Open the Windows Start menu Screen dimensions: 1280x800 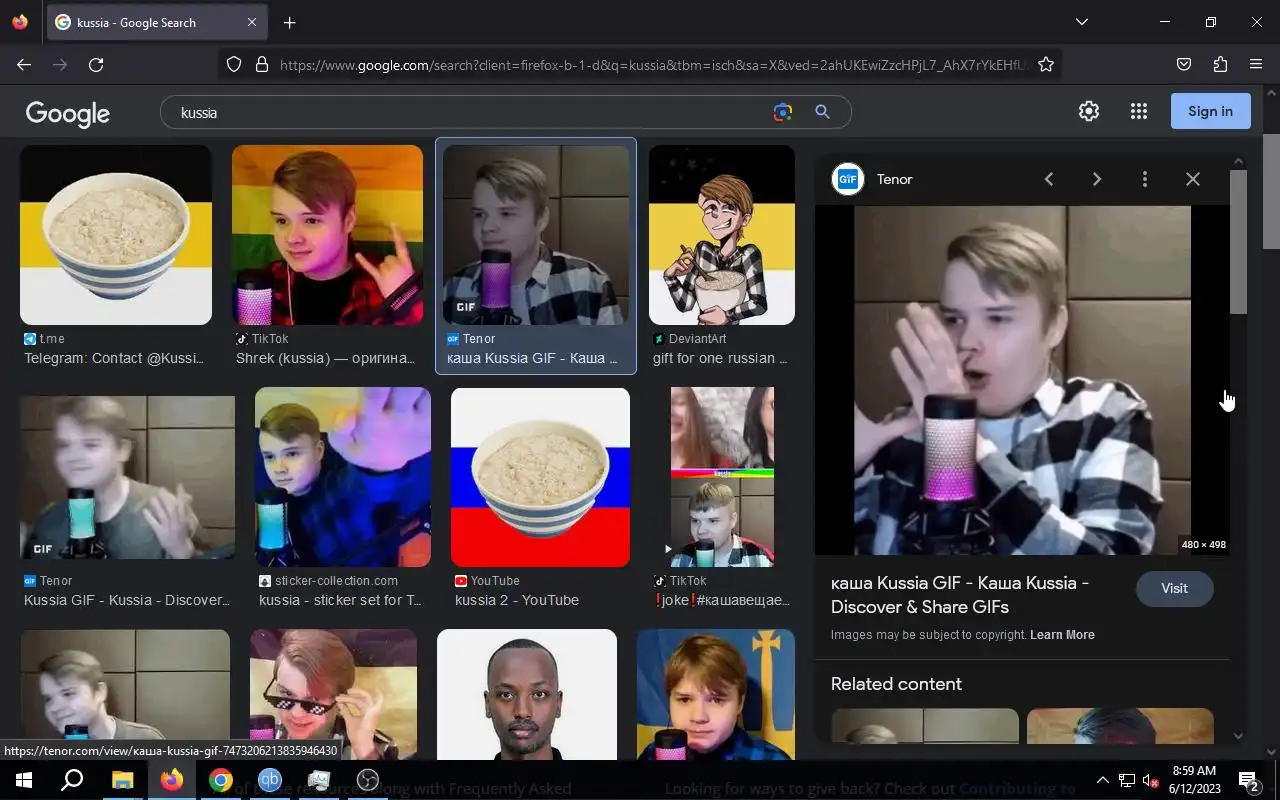(x=23, y=780)
